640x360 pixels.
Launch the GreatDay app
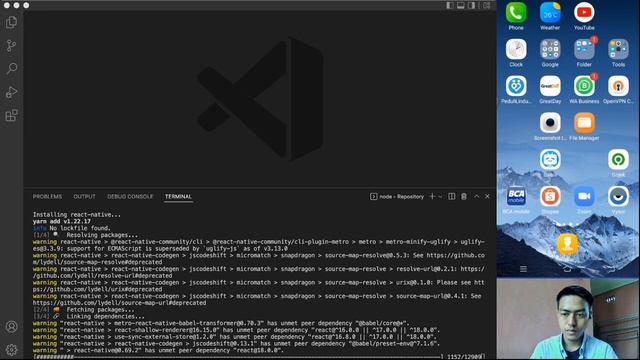point(550,90)
